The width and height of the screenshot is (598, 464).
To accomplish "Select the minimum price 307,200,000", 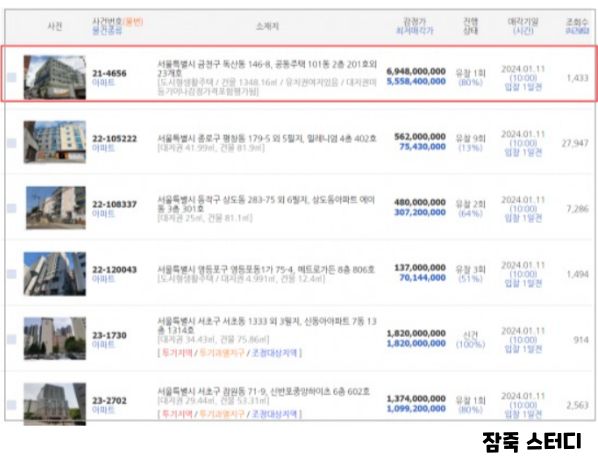I will [x=420, y=212].
